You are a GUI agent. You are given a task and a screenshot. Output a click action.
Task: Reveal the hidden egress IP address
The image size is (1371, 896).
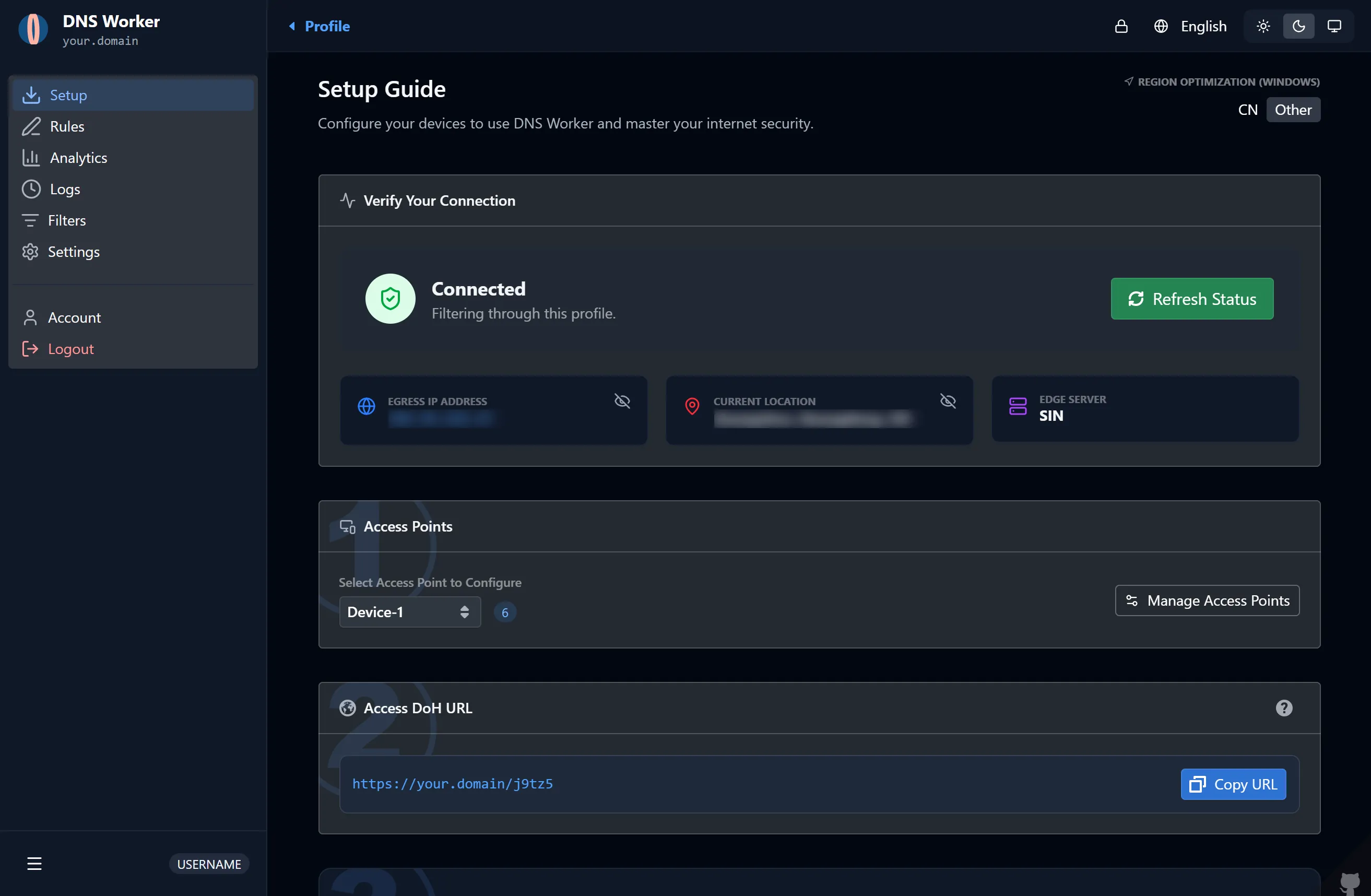pyautogui.click(x=622, y=400)
